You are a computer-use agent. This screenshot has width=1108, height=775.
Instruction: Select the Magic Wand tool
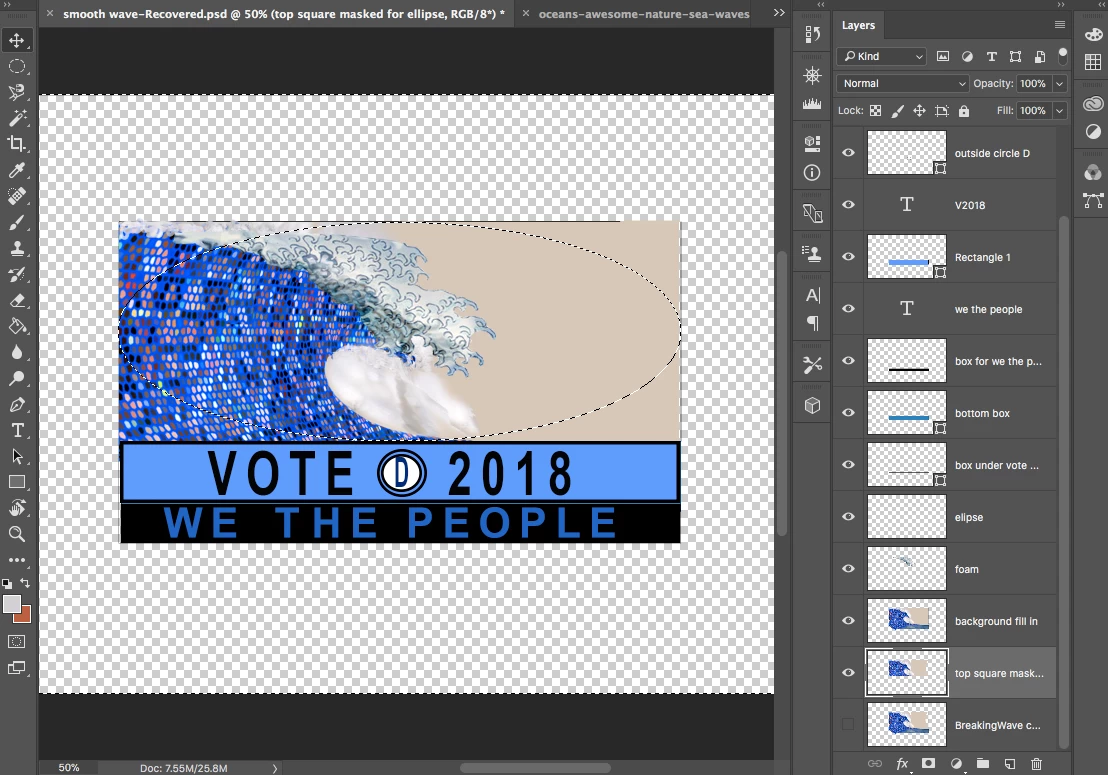17,118
